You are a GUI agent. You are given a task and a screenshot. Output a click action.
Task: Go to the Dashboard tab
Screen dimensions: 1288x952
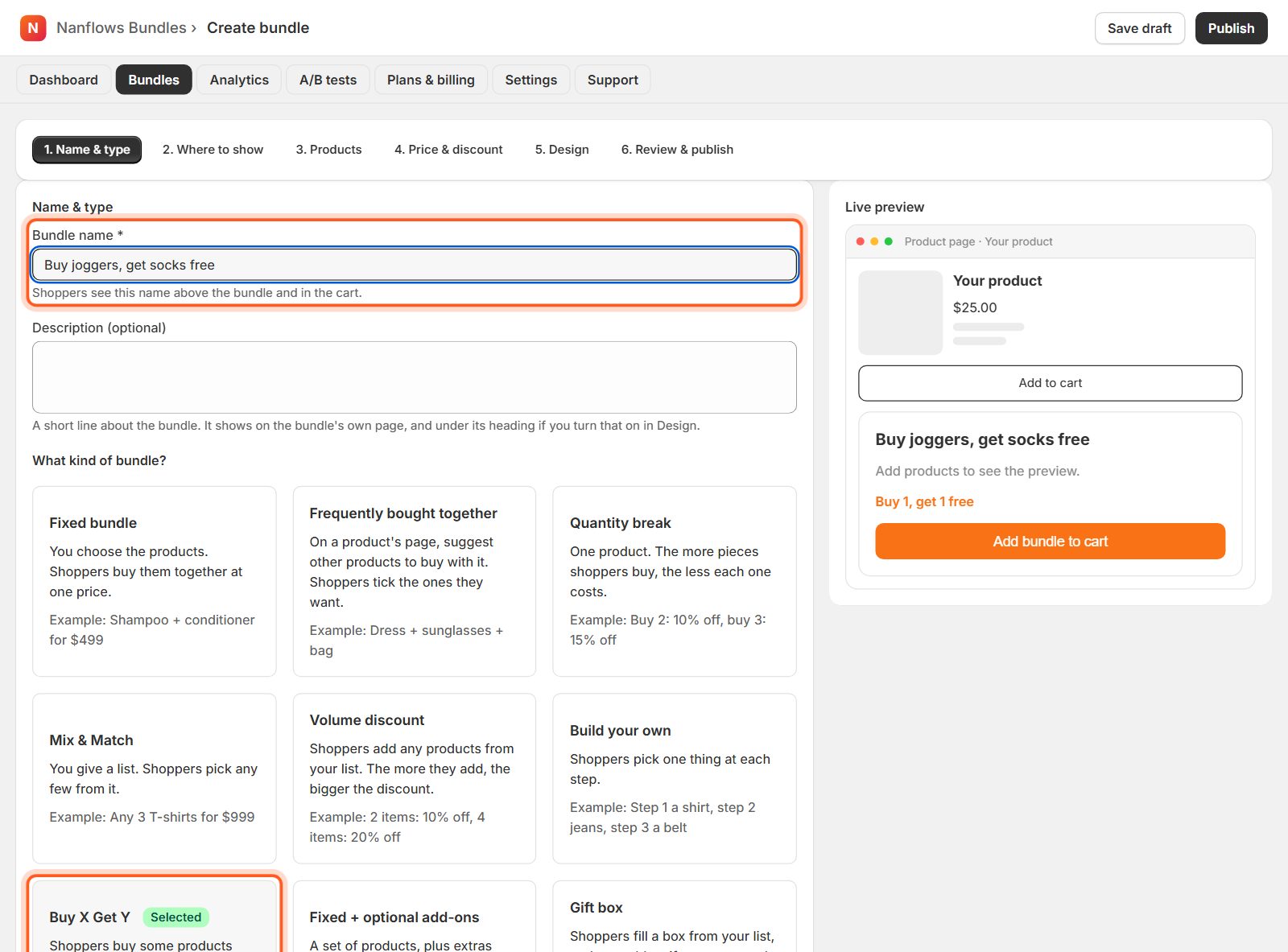pyautogui.click(x=64, y=80)
